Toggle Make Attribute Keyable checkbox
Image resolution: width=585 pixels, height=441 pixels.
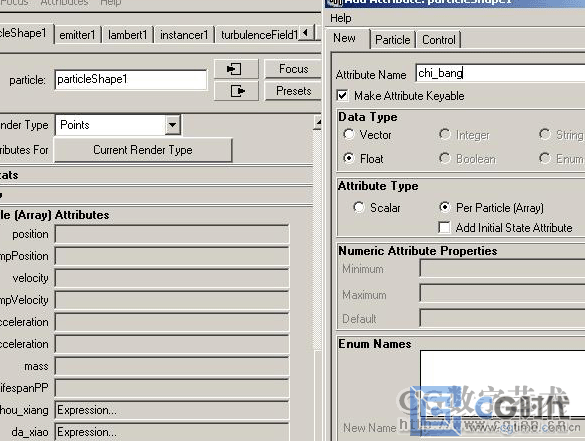pos(342,96)
